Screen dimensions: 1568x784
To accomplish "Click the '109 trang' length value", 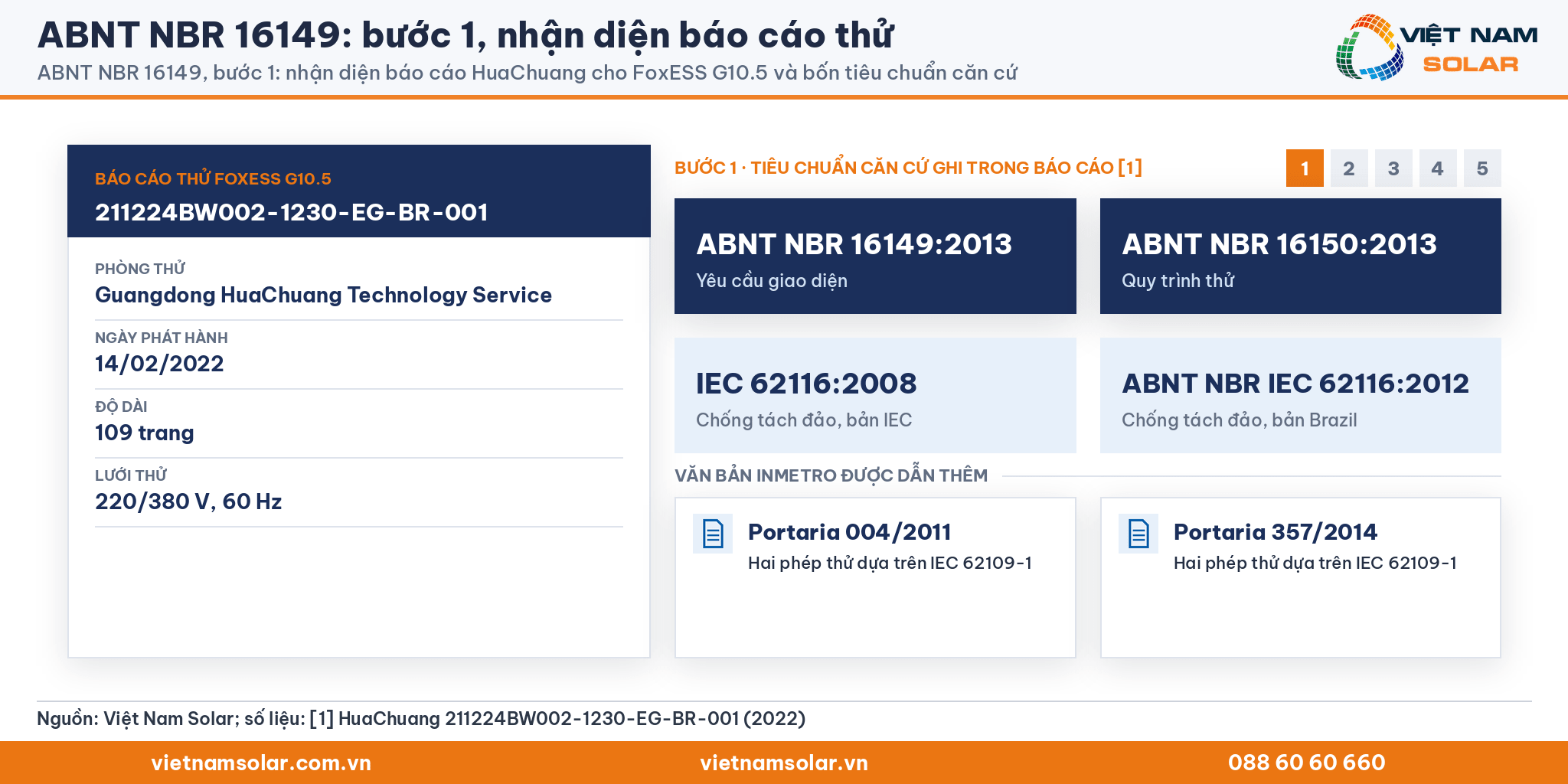I will 145,433.
